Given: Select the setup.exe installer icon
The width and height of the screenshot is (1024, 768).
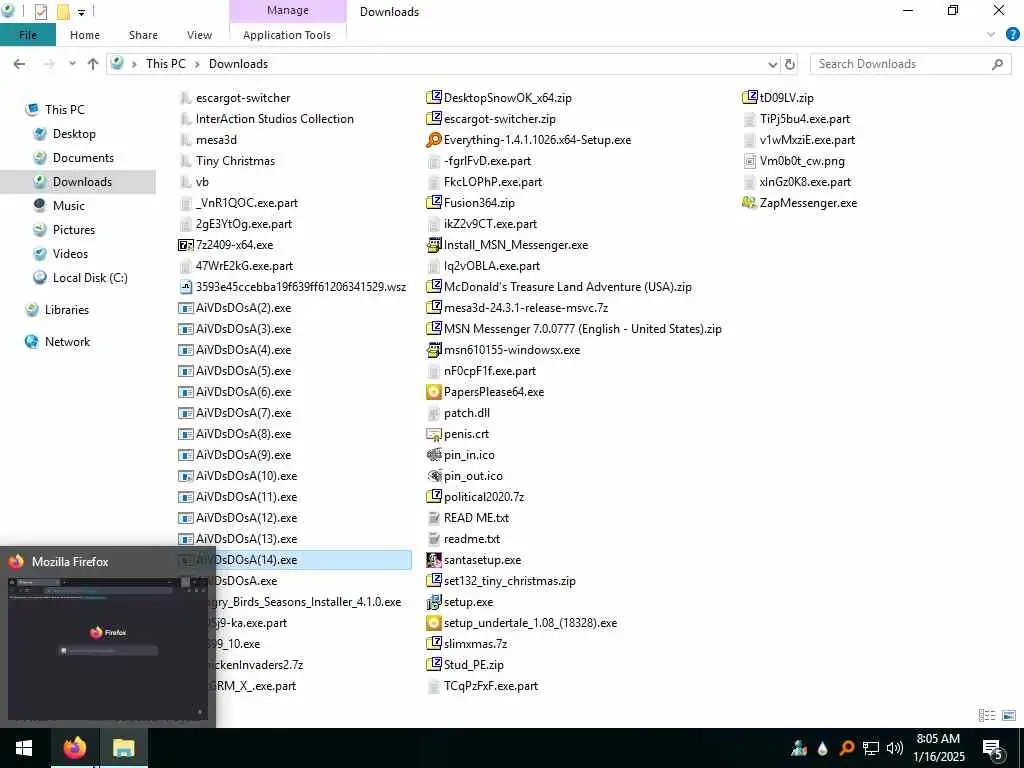Looking at the screenshot, I should point(434,602).
